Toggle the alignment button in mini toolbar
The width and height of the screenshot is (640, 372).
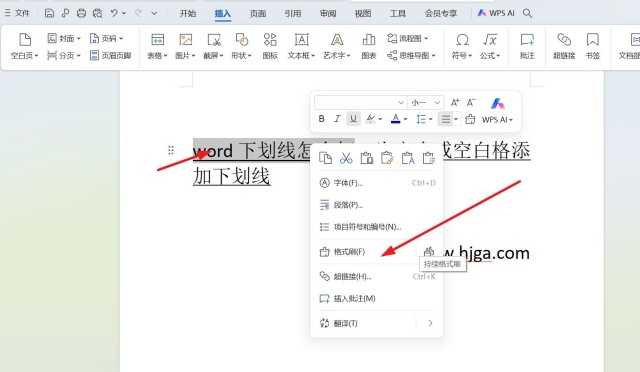coord(445,119)
